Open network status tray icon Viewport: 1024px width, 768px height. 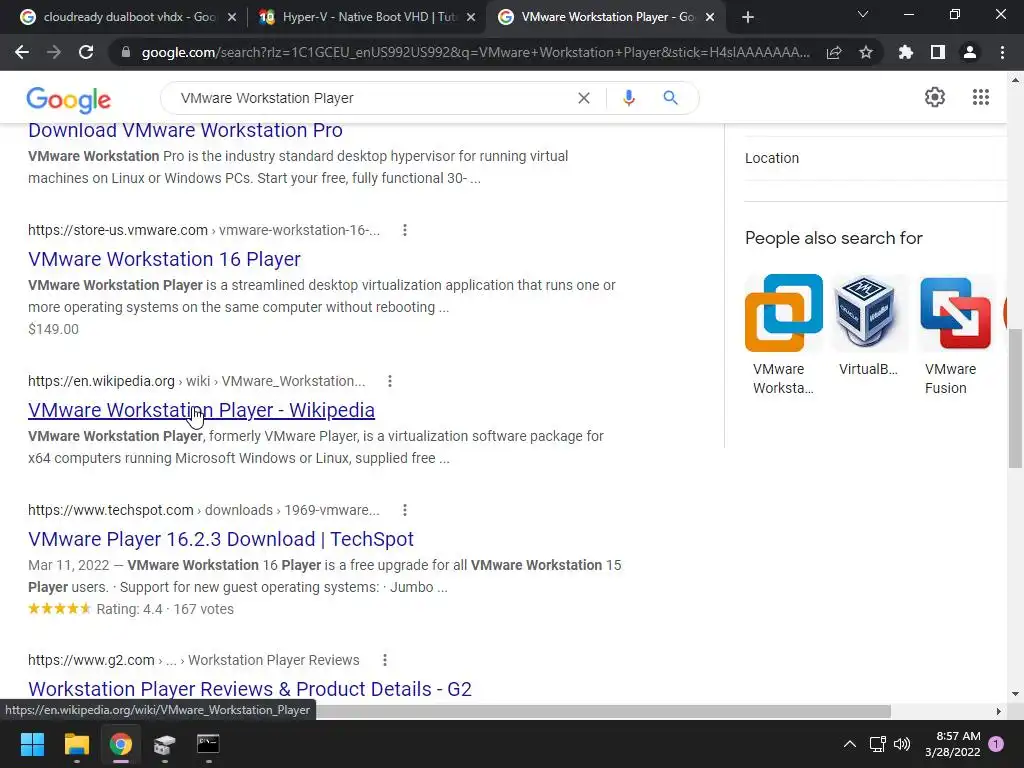pos(878,744)
